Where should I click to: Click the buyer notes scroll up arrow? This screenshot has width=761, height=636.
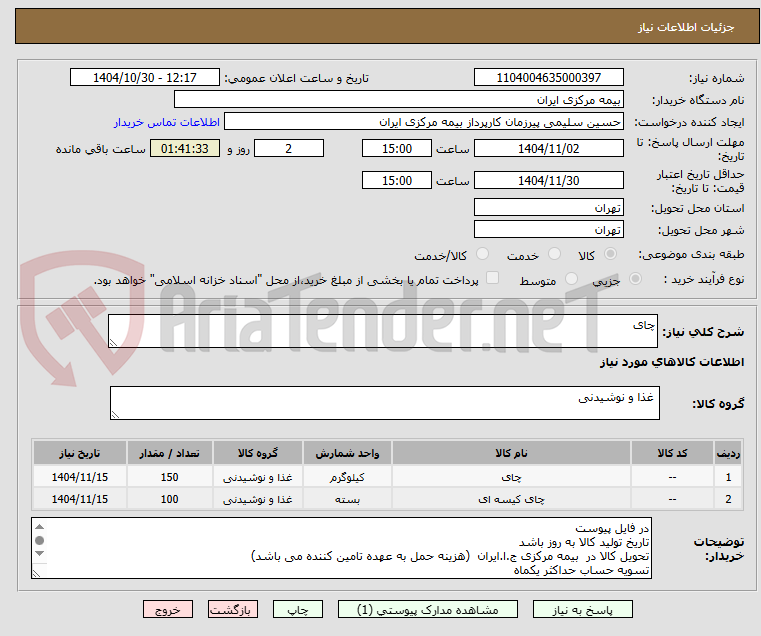click(x=40, y=527)
